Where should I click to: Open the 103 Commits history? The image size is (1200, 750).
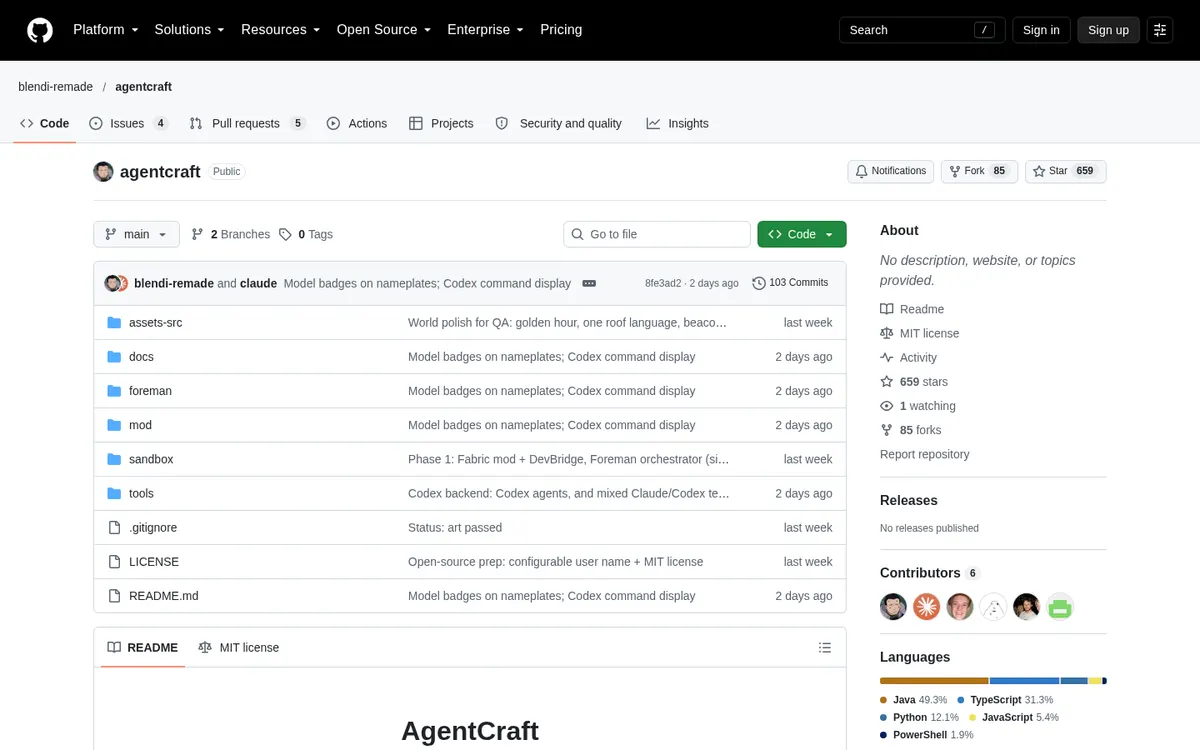[x=790, y=283]
